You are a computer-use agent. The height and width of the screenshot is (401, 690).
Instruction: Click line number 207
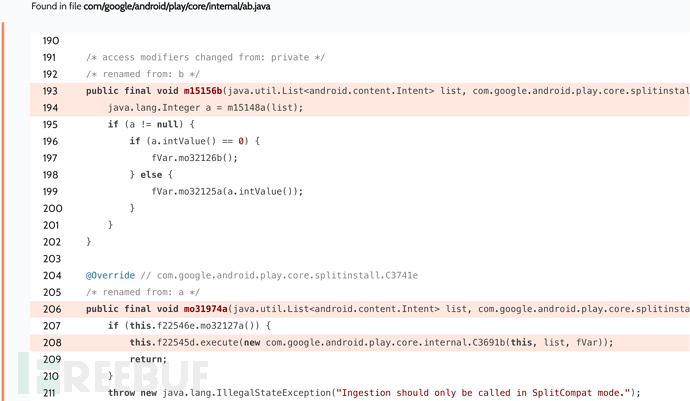point(52,326)
